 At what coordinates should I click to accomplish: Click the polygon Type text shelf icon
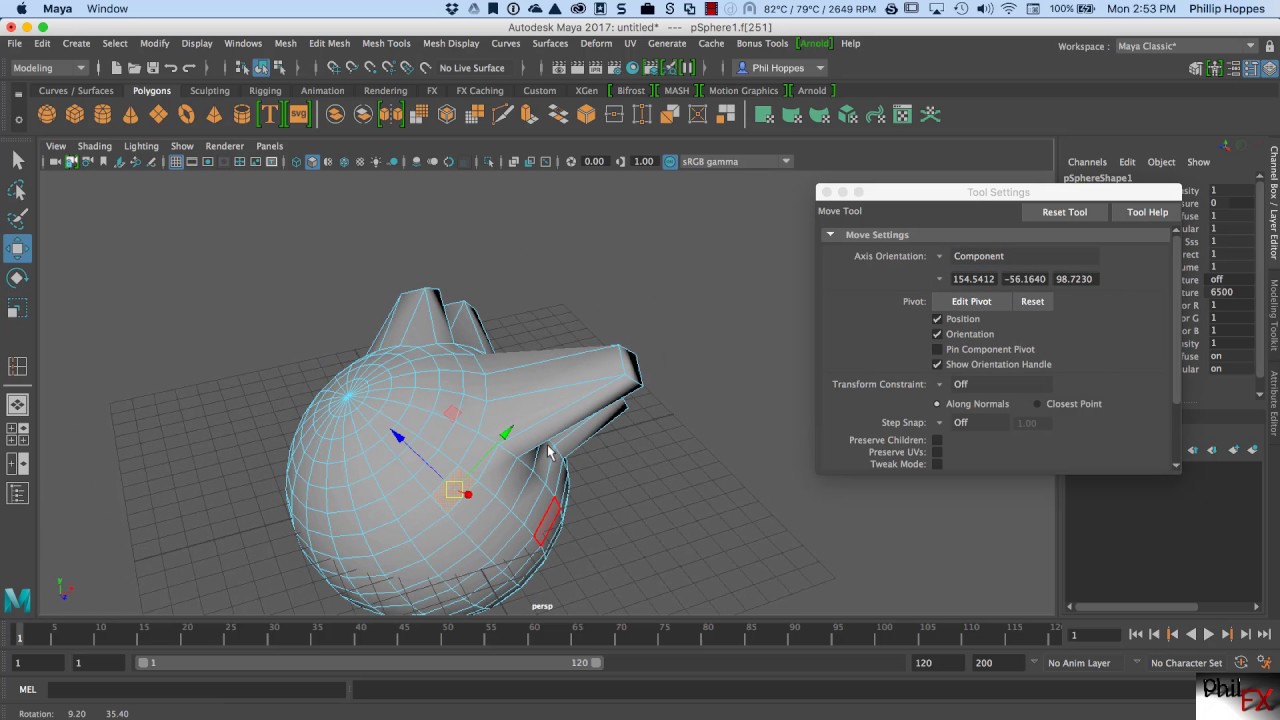pos(269,115)
